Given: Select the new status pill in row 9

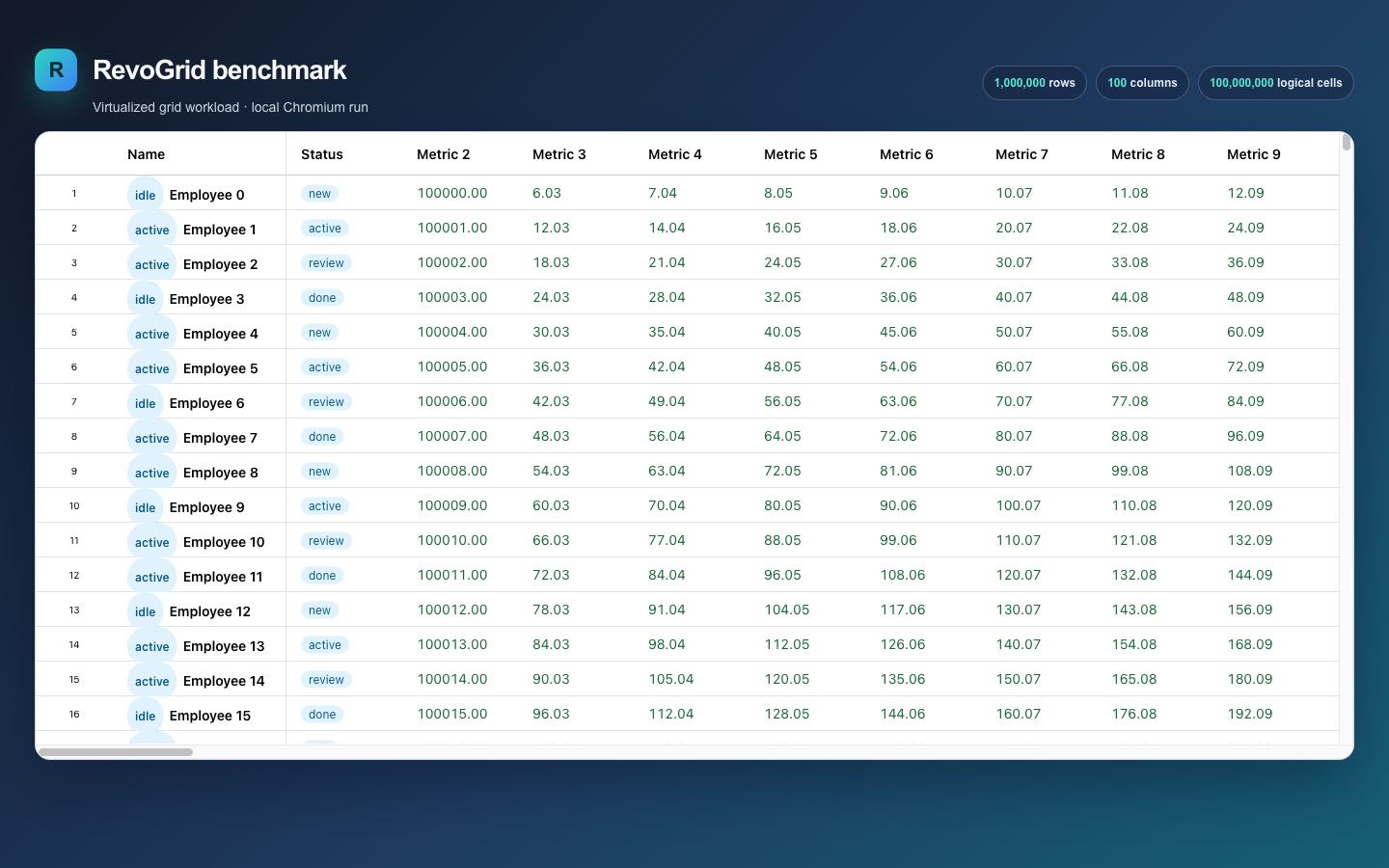Looking at the screenshot, I should [x=319, y=472].
